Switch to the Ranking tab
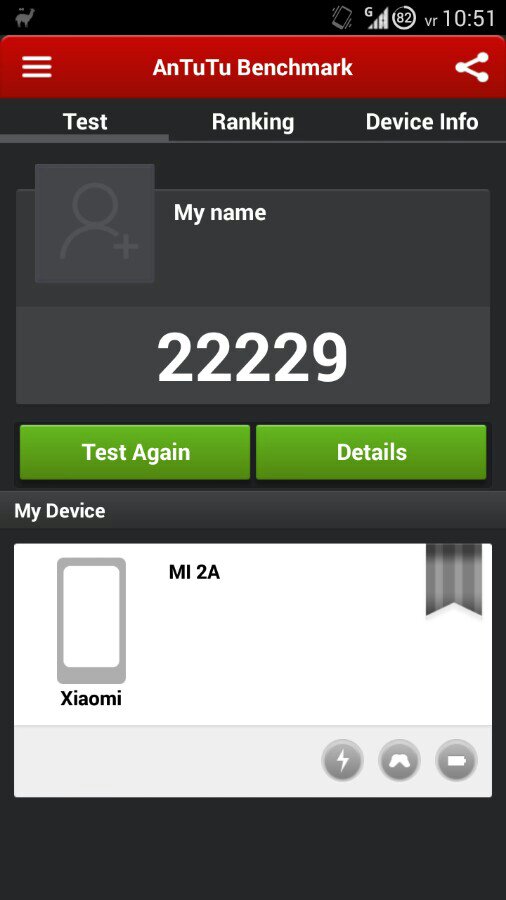The image size is (506, 900). pyautogui.click(x=253, y=122)
